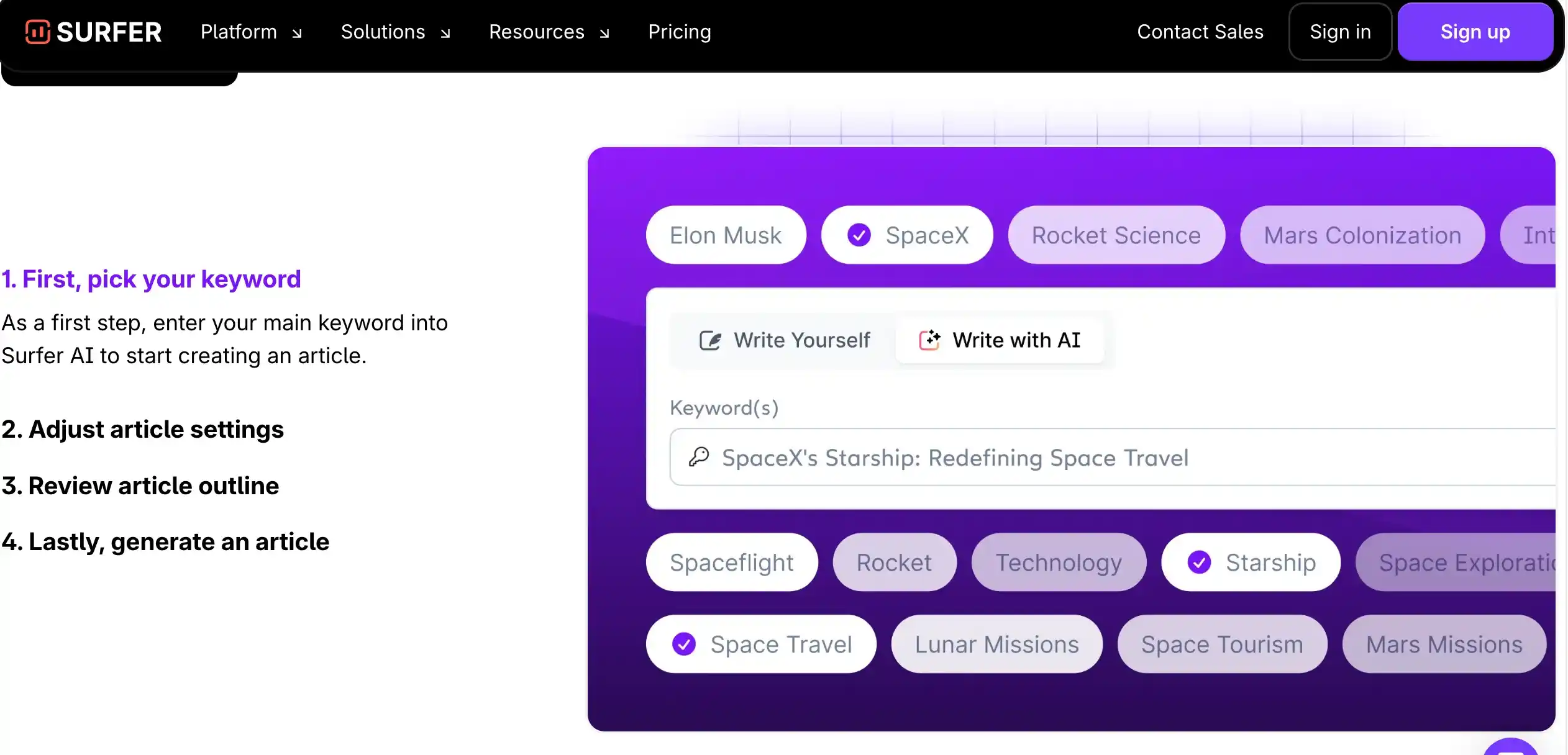This screenshot has height=755, width=1568.
Task: Click the checkmark icon on Starship chip
Action: tap(1199, 563)
